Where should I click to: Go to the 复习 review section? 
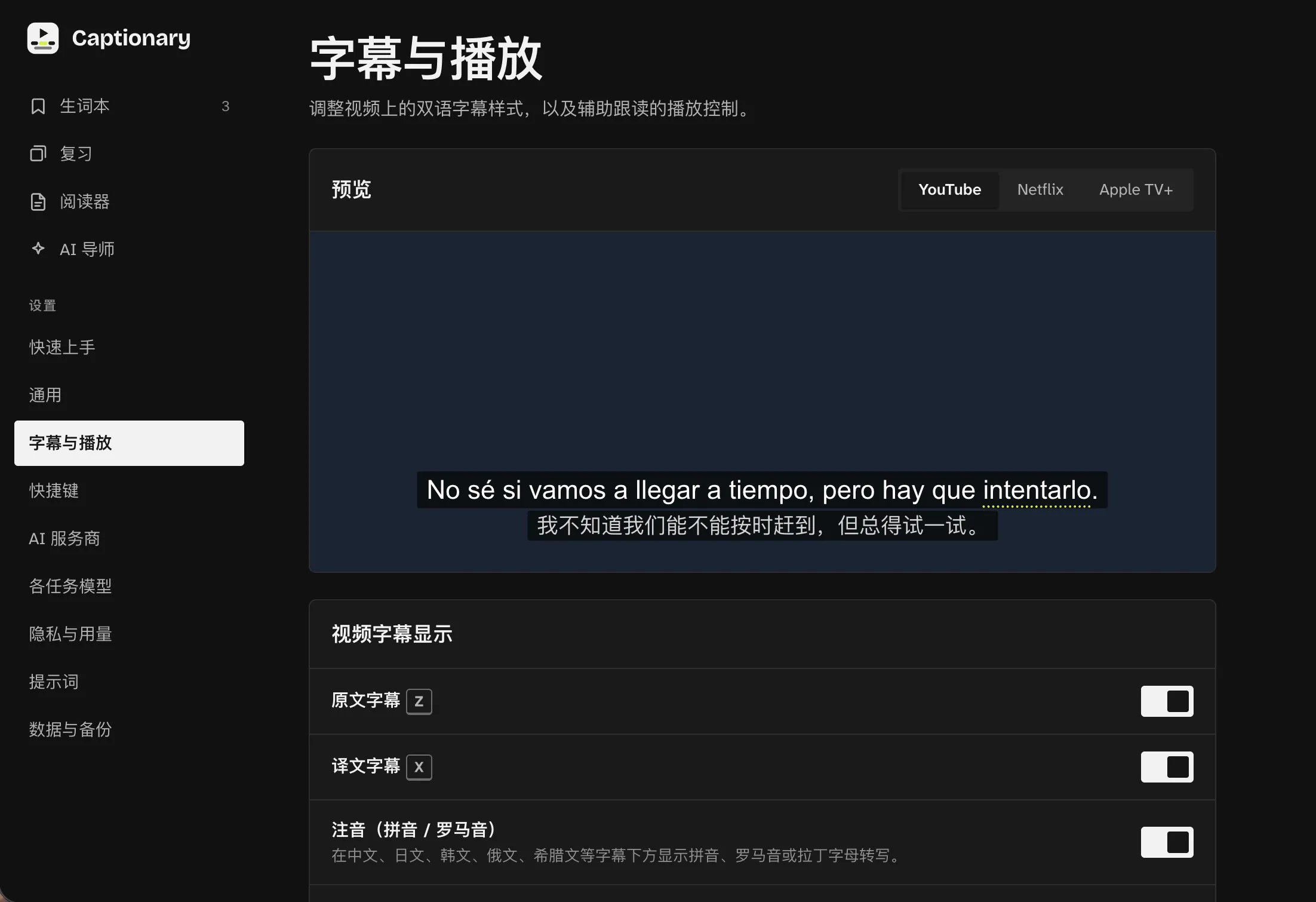[x=129, y=154]
